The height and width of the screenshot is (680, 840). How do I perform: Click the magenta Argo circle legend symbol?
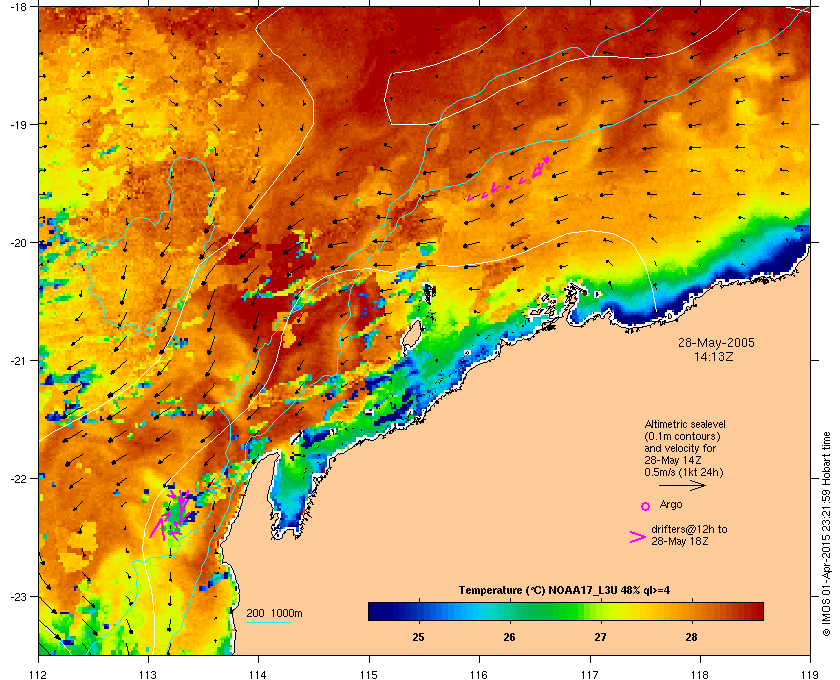point(645,506)
